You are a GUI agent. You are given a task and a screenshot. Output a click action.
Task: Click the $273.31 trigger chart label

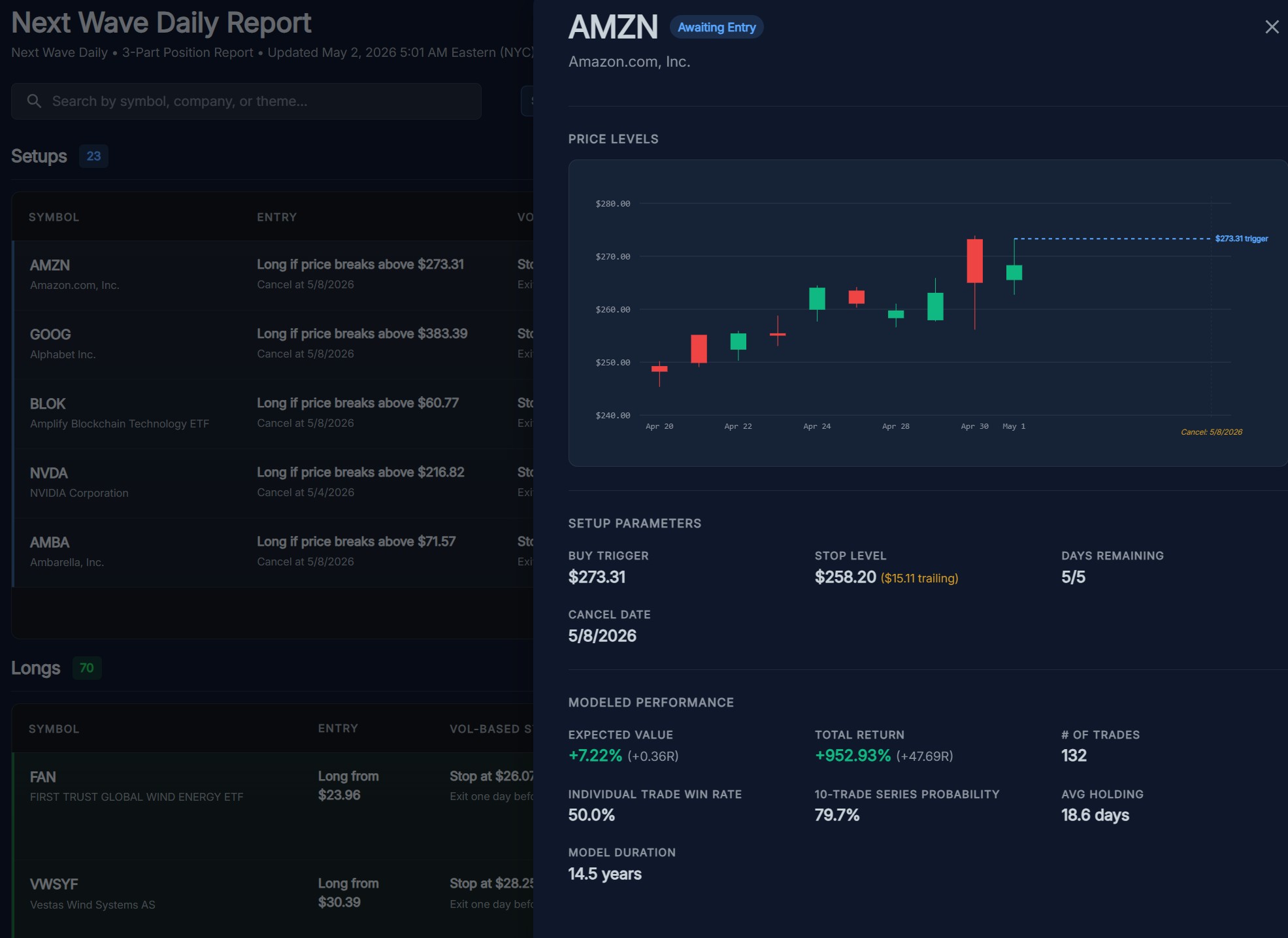[1241, 239]
